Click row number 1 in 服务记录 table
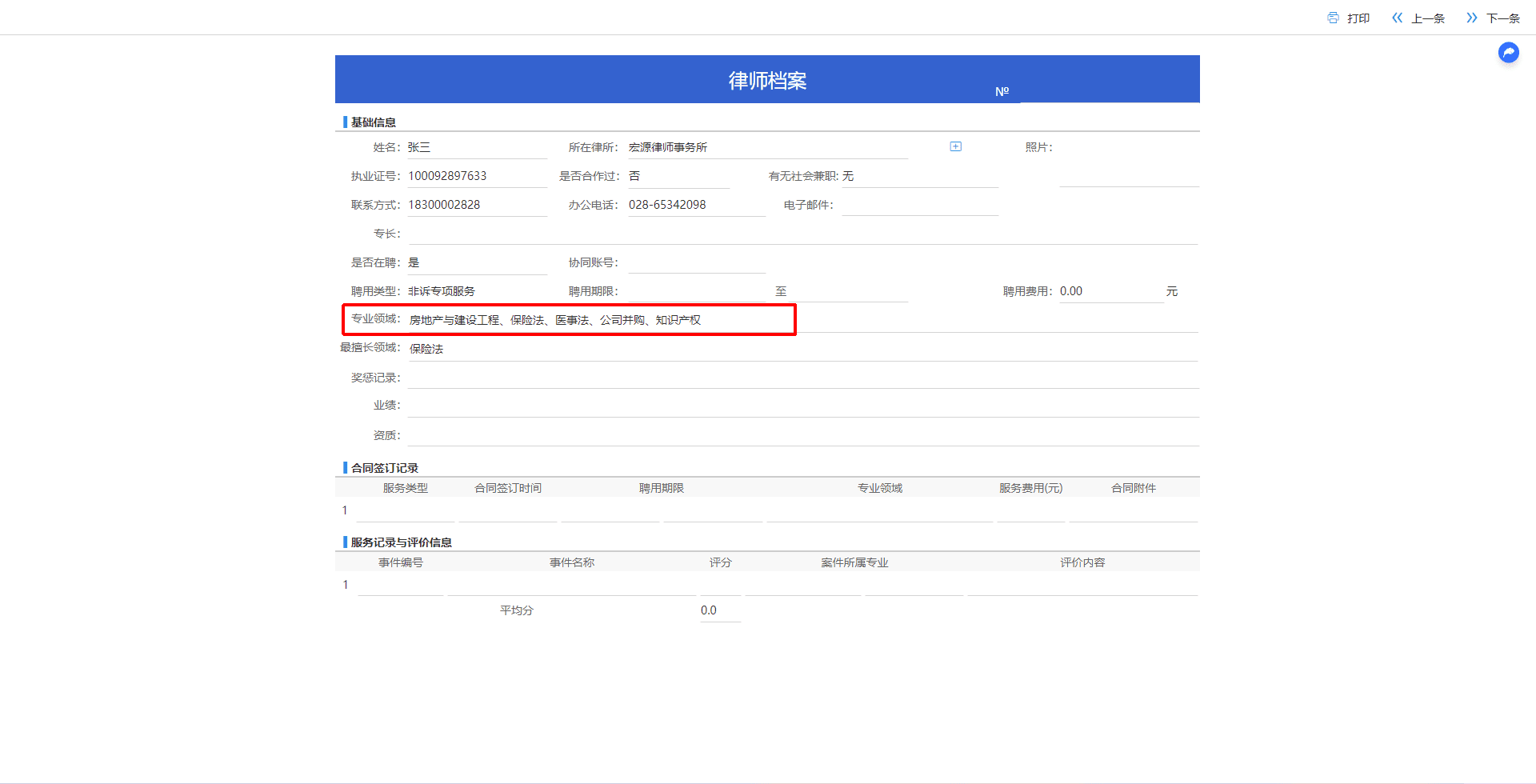Image resolution: width=1536 pixels, height=784 pixels. 346,585
